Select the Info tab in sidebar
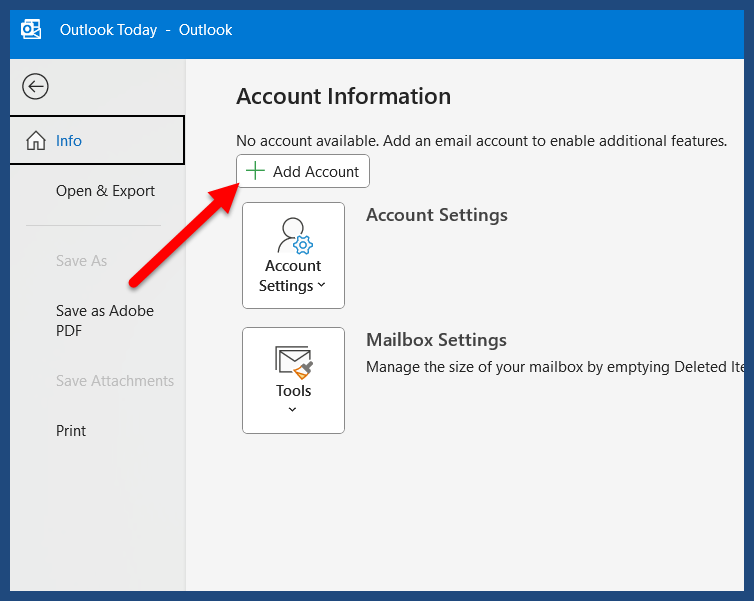Screen dimensions: 754x601 click(97, 140)
